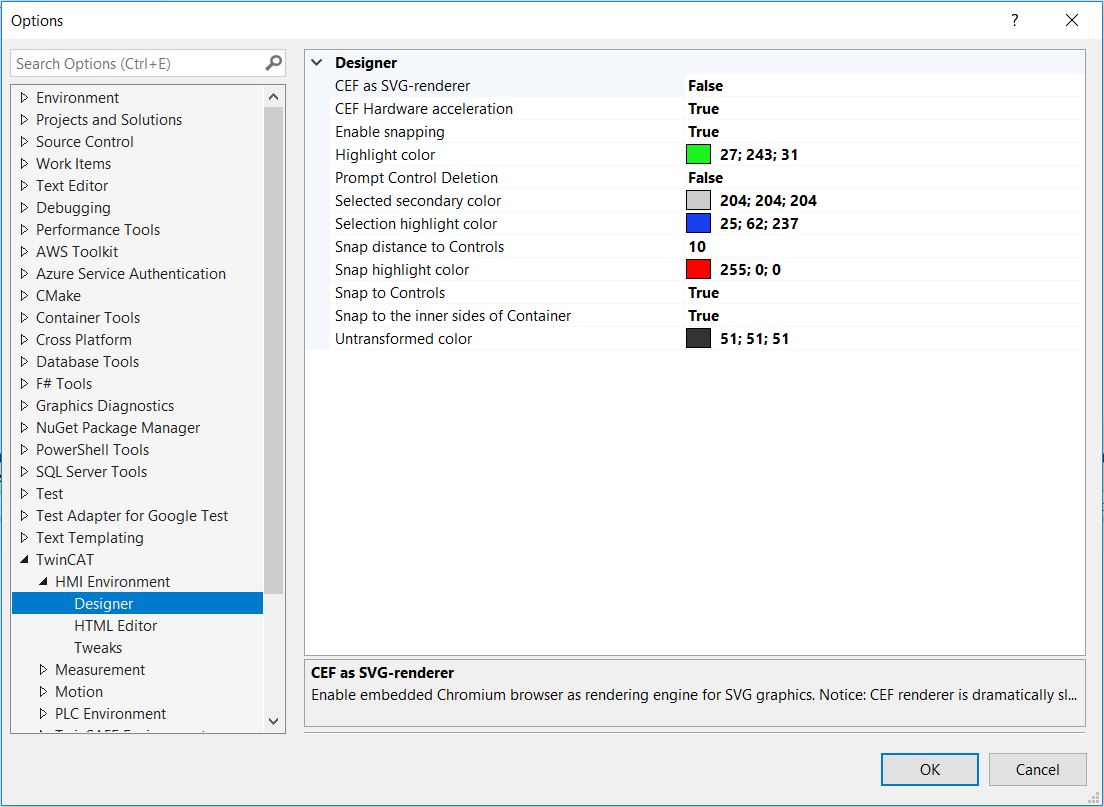Click False value of CEF as SVG-renderer

(705, 85)
